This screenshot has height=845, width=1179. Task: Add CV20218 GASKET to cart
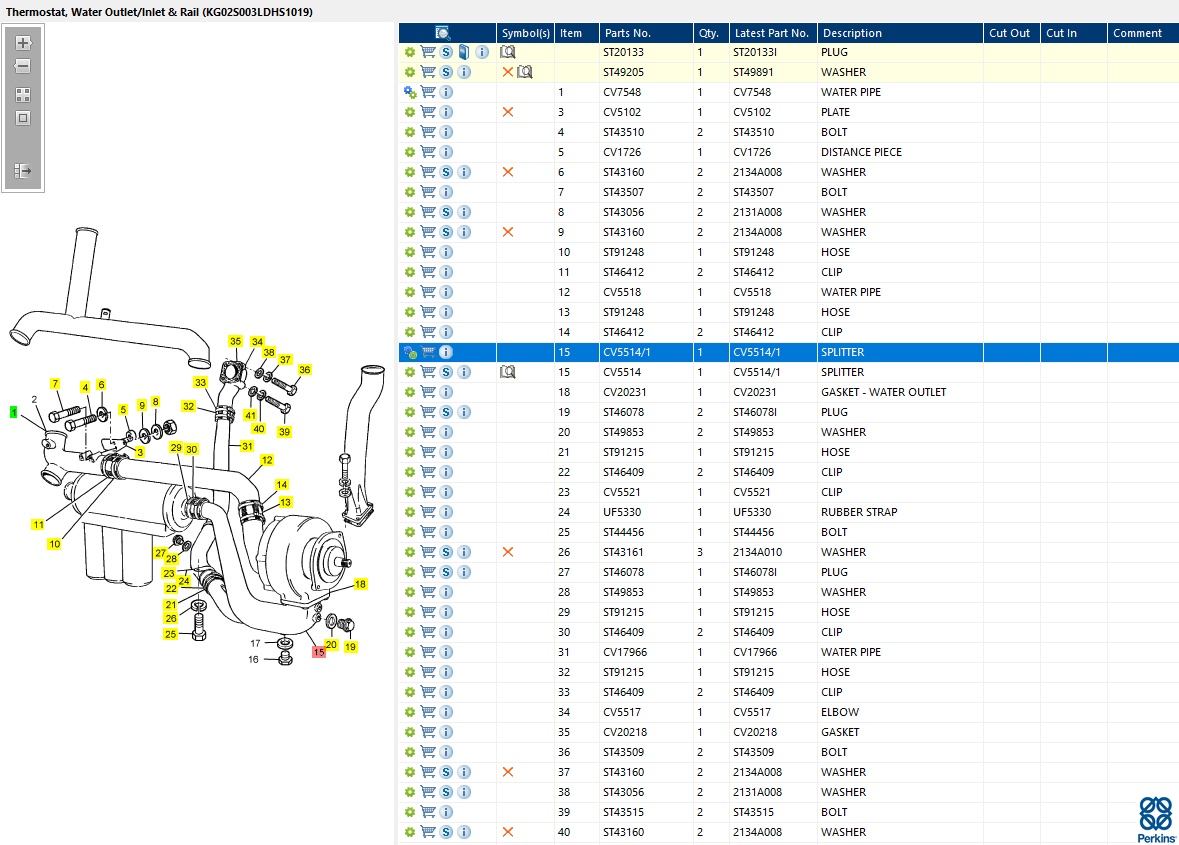(x=428, y=732)
